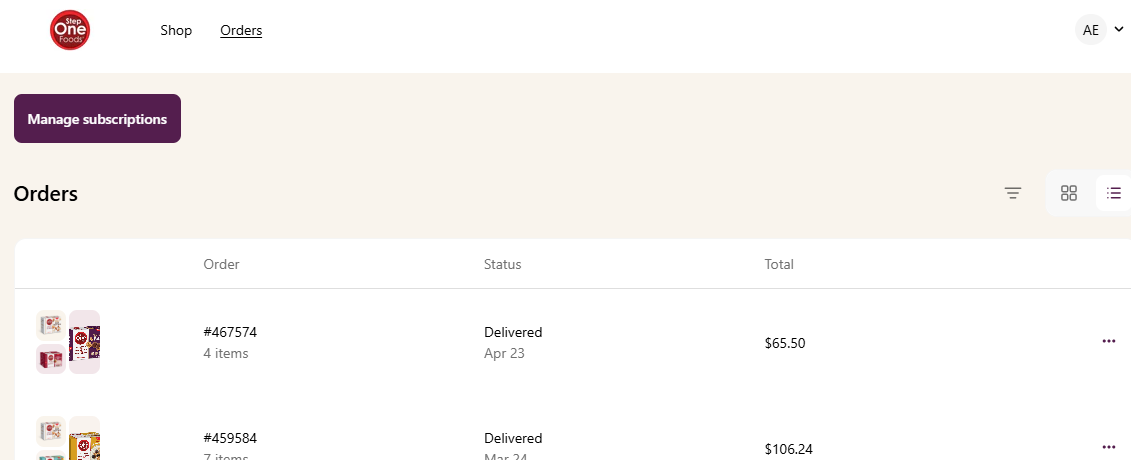This screenshot has width=1131, height=460.
Task: Go to the Shop page
Action: 176,30
